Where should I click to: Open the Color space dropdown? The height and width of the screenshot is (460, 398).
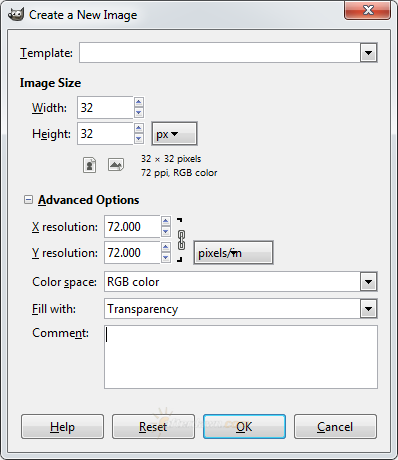tap(241, 282)
